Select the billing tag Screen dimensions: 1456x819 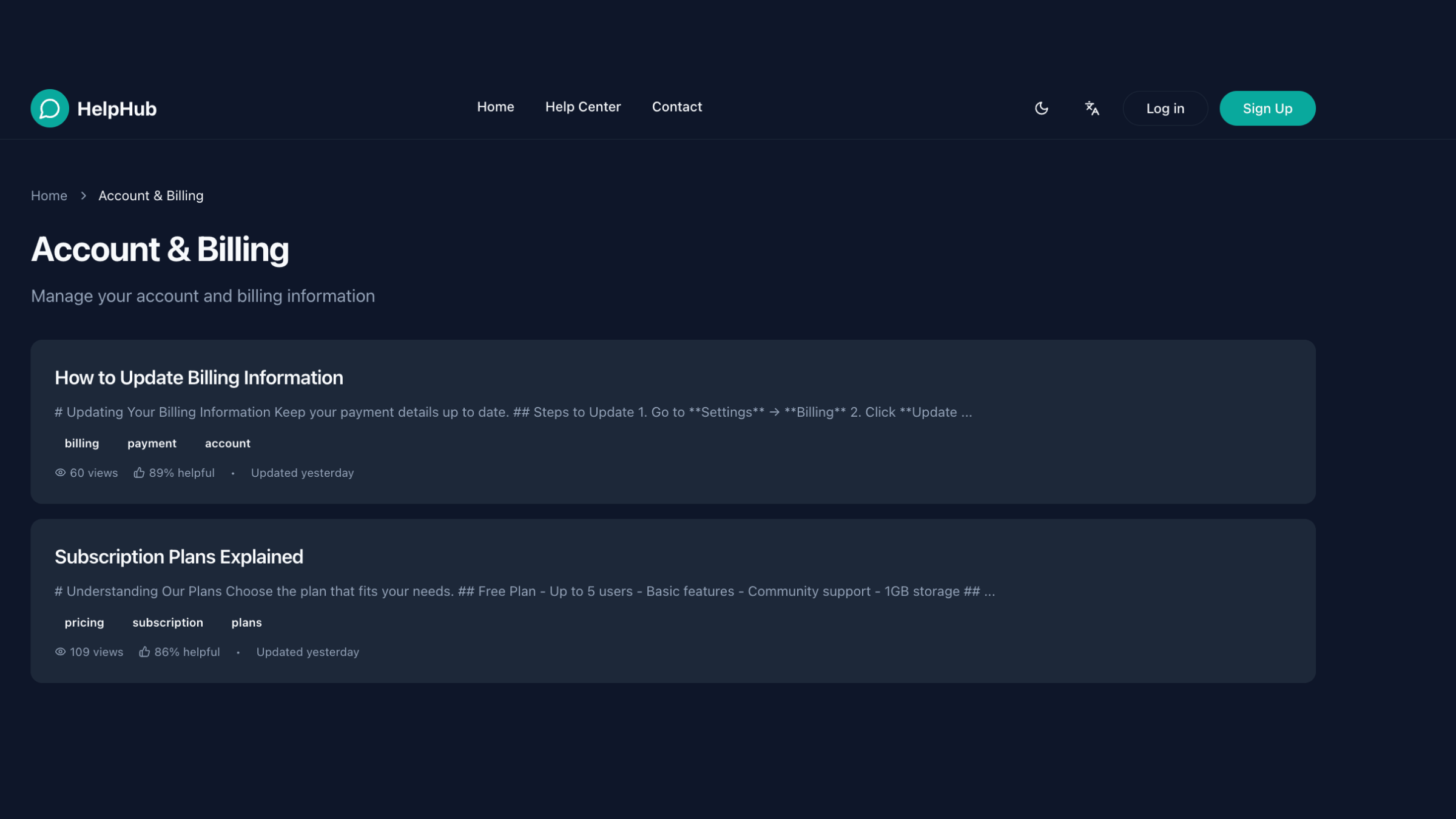tap(82, 443)
